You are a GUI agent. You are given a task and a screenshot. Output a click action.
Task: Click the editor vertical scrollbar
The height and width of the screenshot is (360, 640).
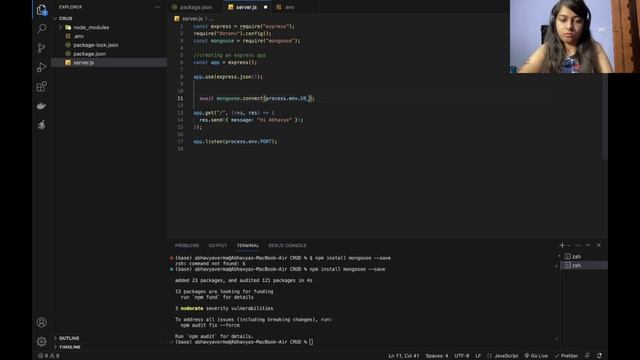coord(605,116)
